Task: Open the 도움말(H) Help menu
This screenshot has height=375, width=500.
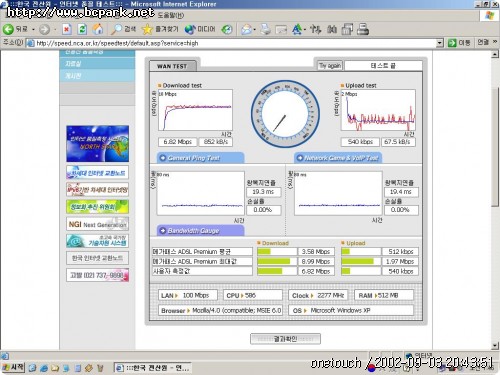Action: [170, 15]
